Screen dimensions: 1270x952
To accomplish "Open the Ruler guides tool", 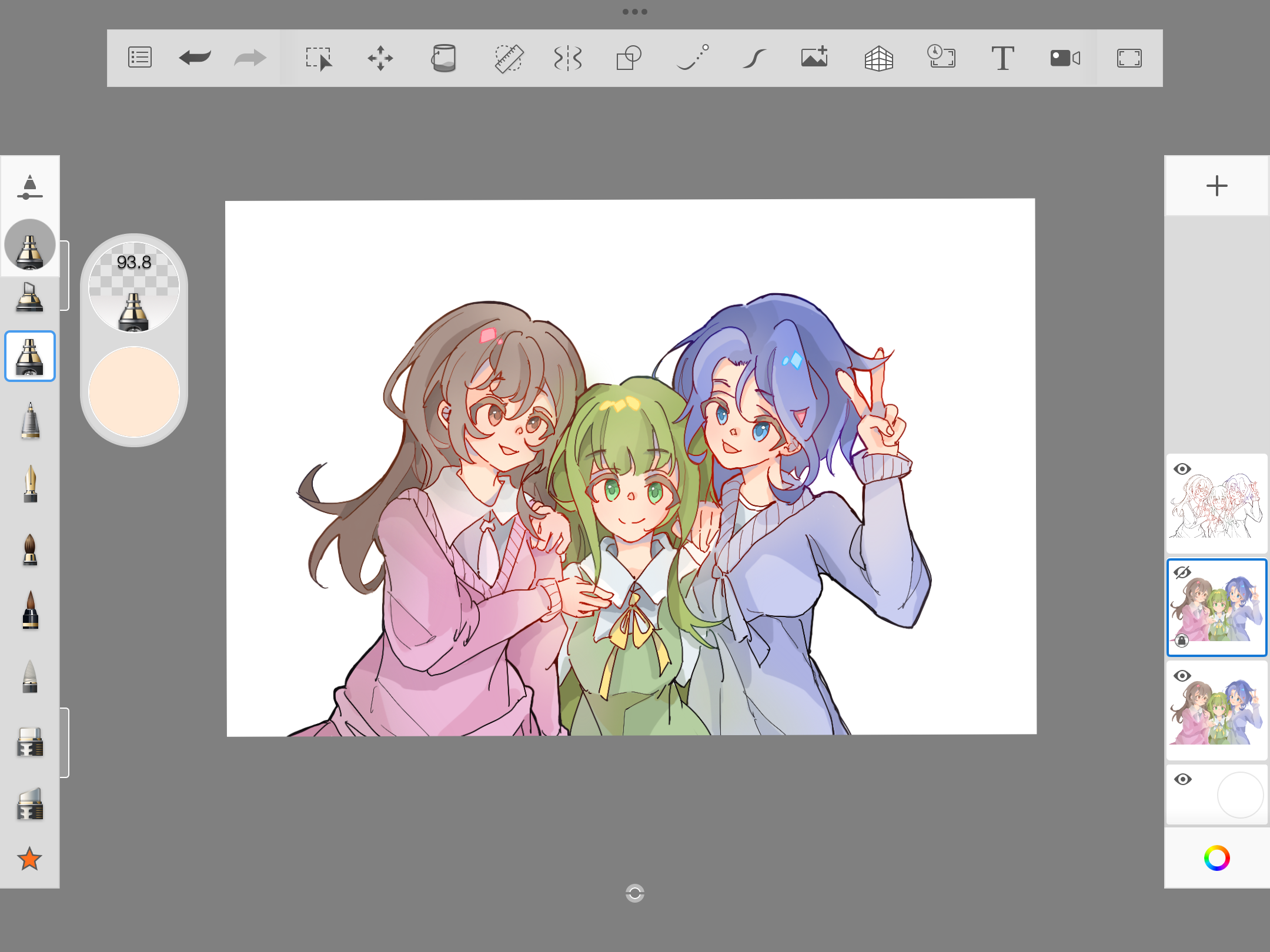I will 509,58.
